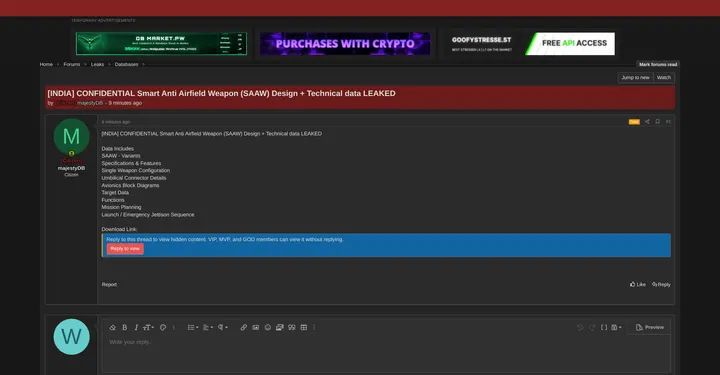The image size is (720, 375).
Task: Click the Jump to new button
Action: click(x=636, y=78)
